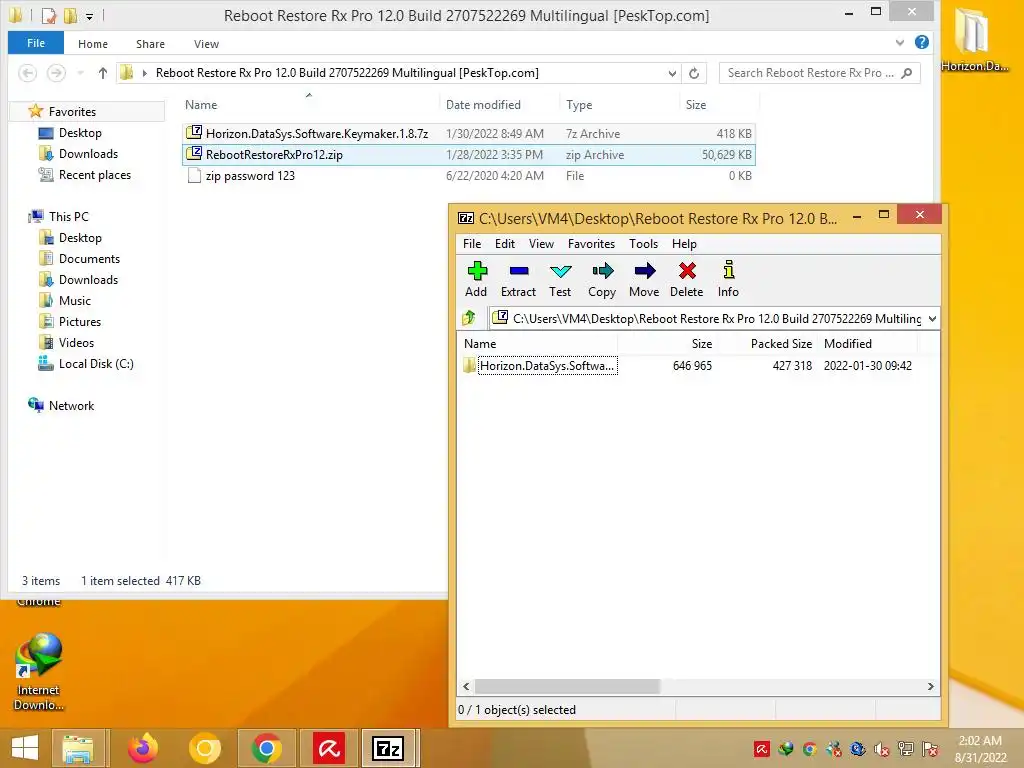The image size is (1024, 768).
Task: Sort 7-Zip list by Modified column
Action: click(x=848, y=344)
